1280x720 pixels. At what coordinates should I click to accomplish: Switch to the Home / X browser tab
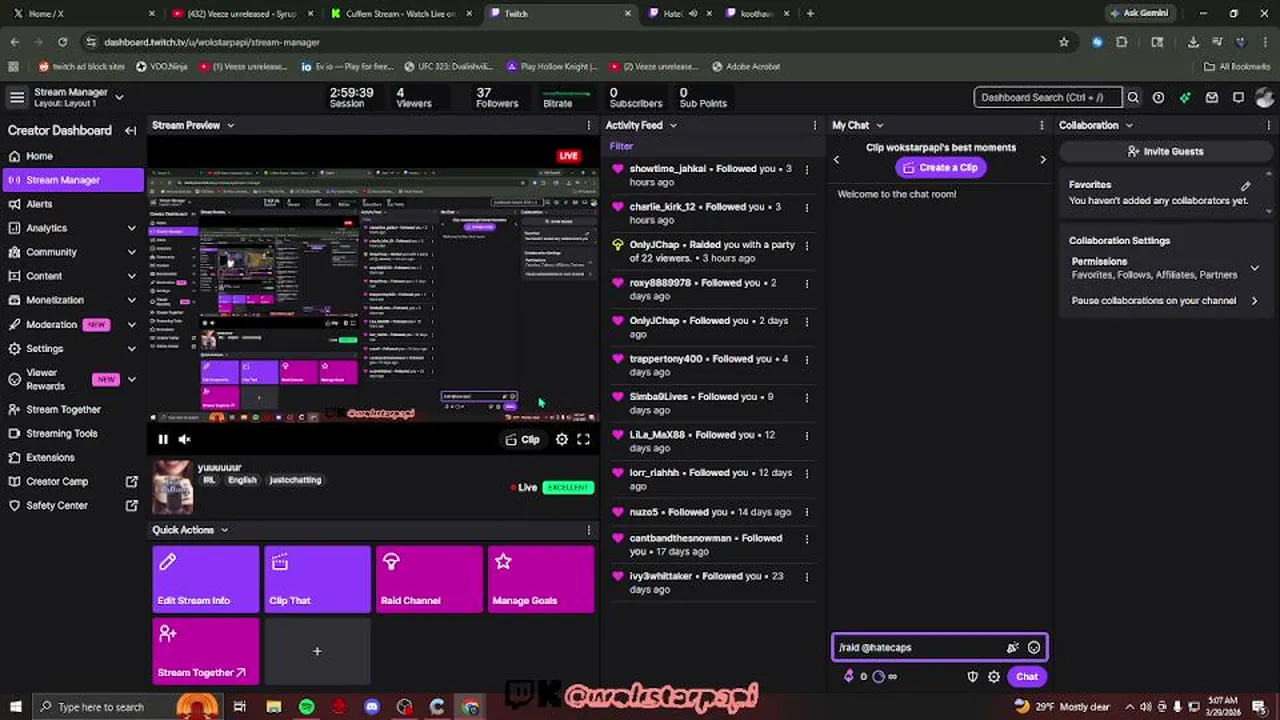tap(82, 13)
